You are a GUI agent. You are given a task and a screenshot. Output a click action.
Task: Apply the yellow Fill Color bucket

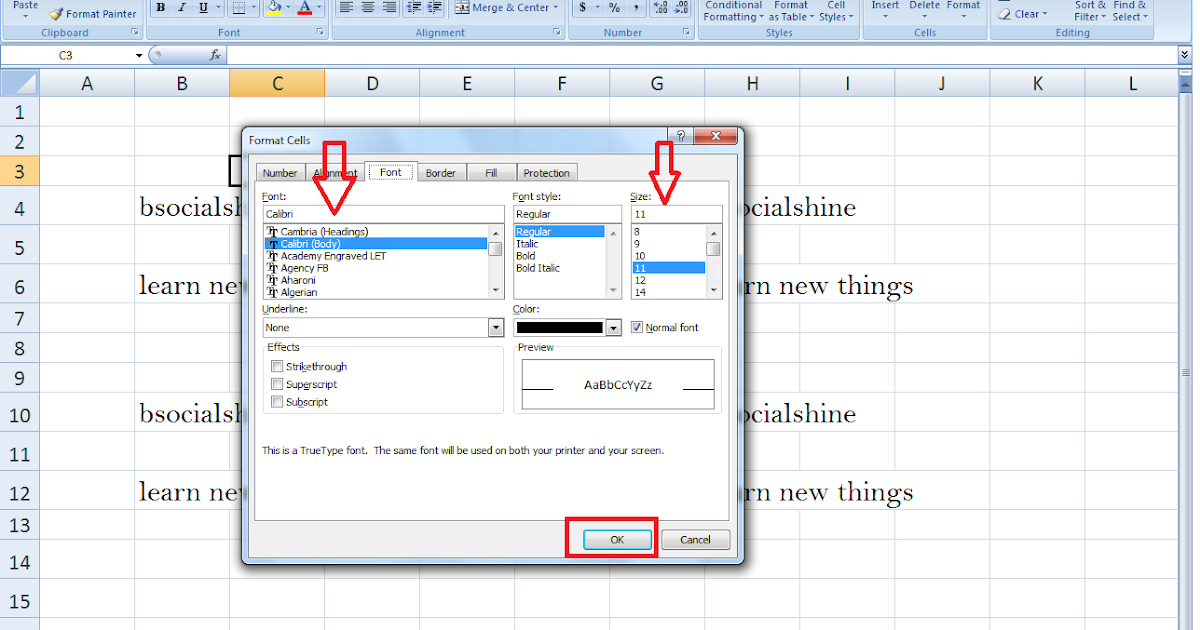point(274,8)
